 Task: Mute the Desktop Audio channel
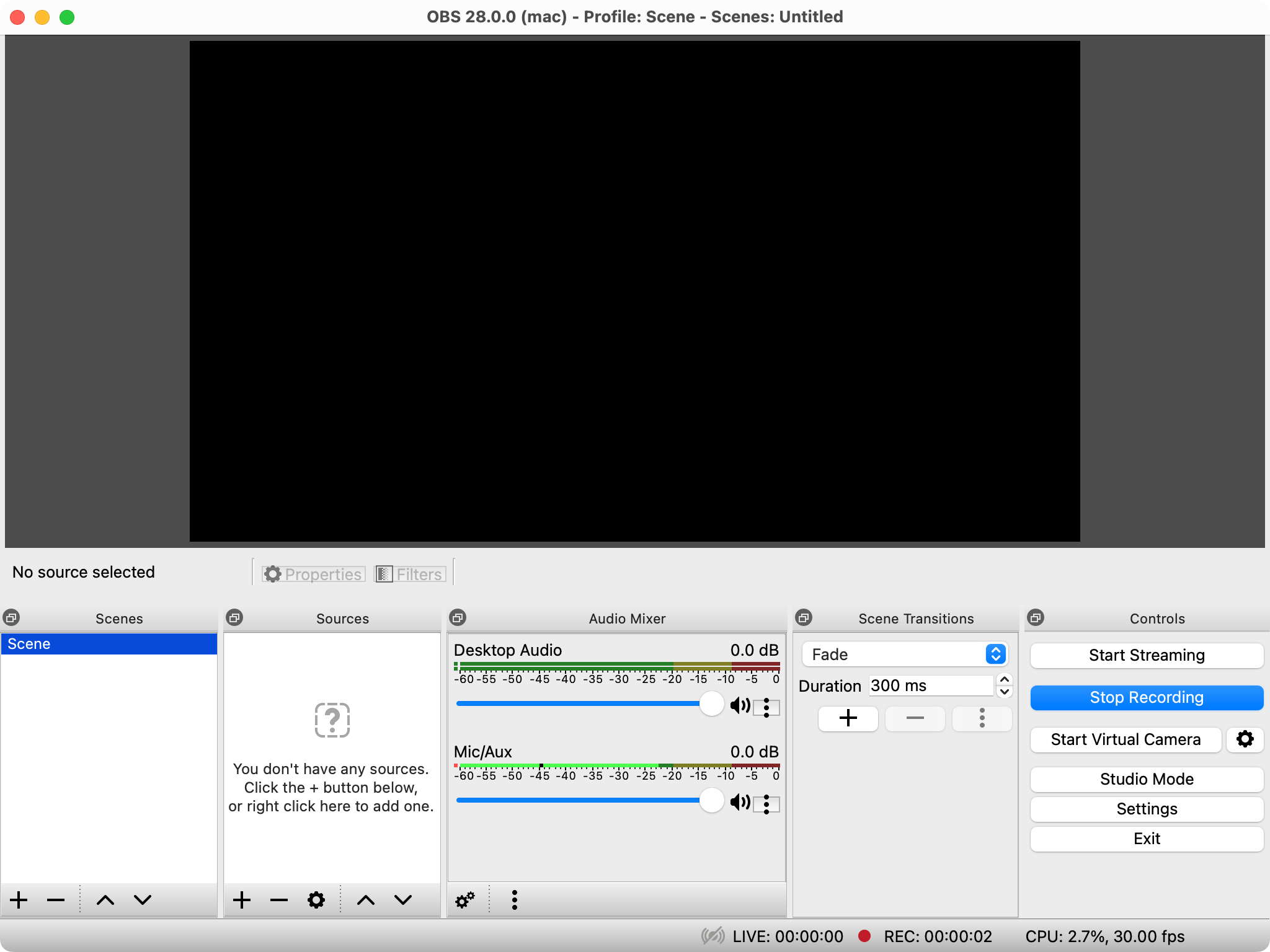tap(740, 705)
